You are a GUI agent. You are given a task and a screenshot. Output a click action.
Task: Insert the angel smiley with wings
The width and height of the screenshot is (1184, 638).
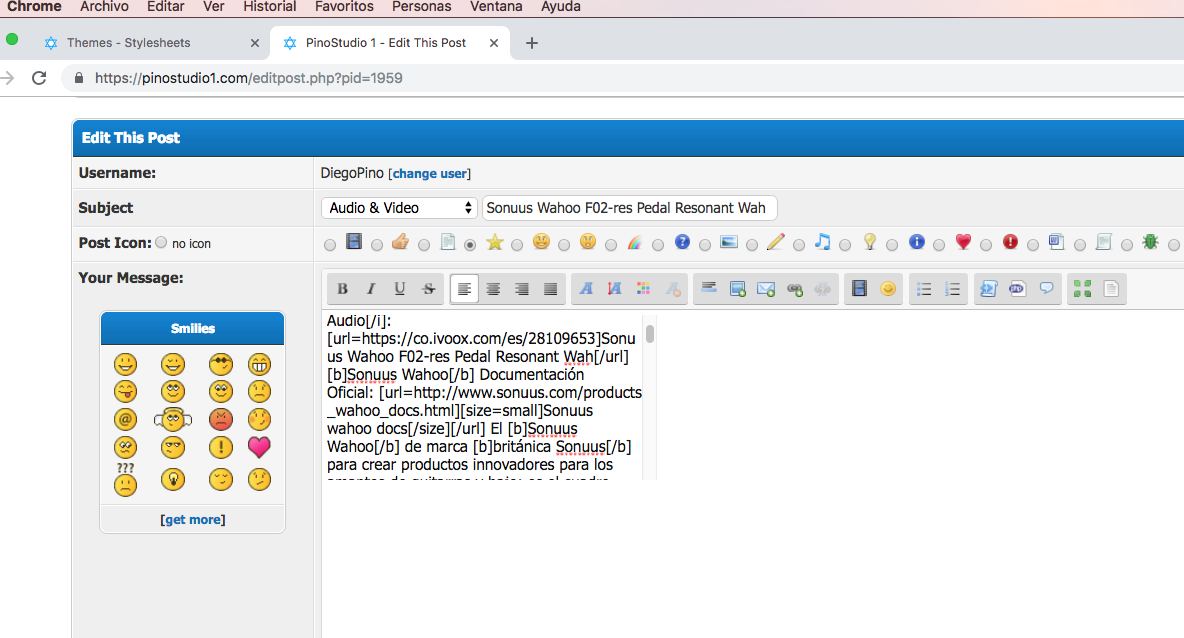click(173, 419)
